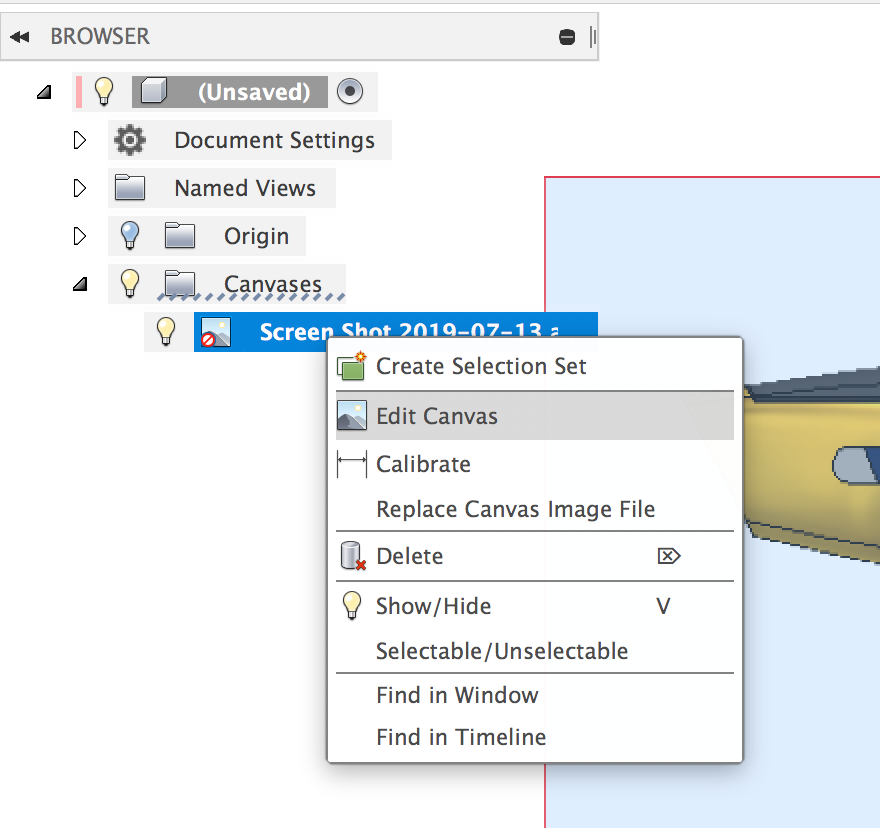
Task: Click the Origin folder icon
Action: (180, 235)
